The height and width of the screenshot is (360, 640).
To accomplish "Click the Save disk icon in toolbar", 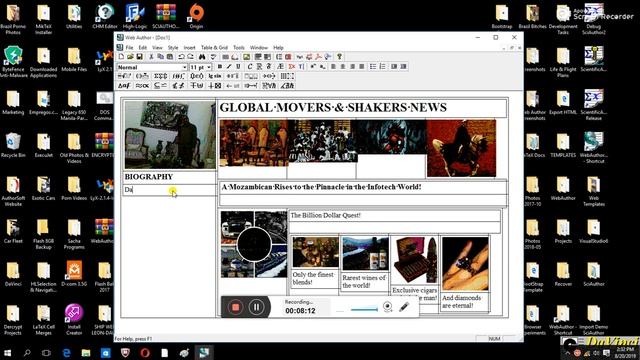I will (139, 56).
